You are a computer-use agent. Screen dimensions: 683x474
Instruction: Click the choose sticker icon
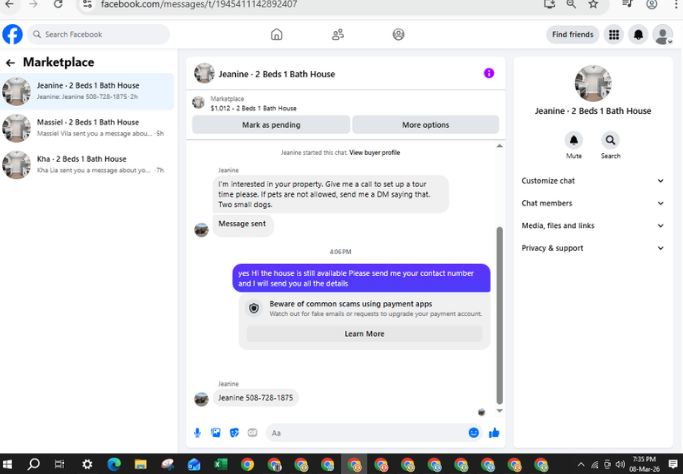pyautogui.click(x=234, y=433)
